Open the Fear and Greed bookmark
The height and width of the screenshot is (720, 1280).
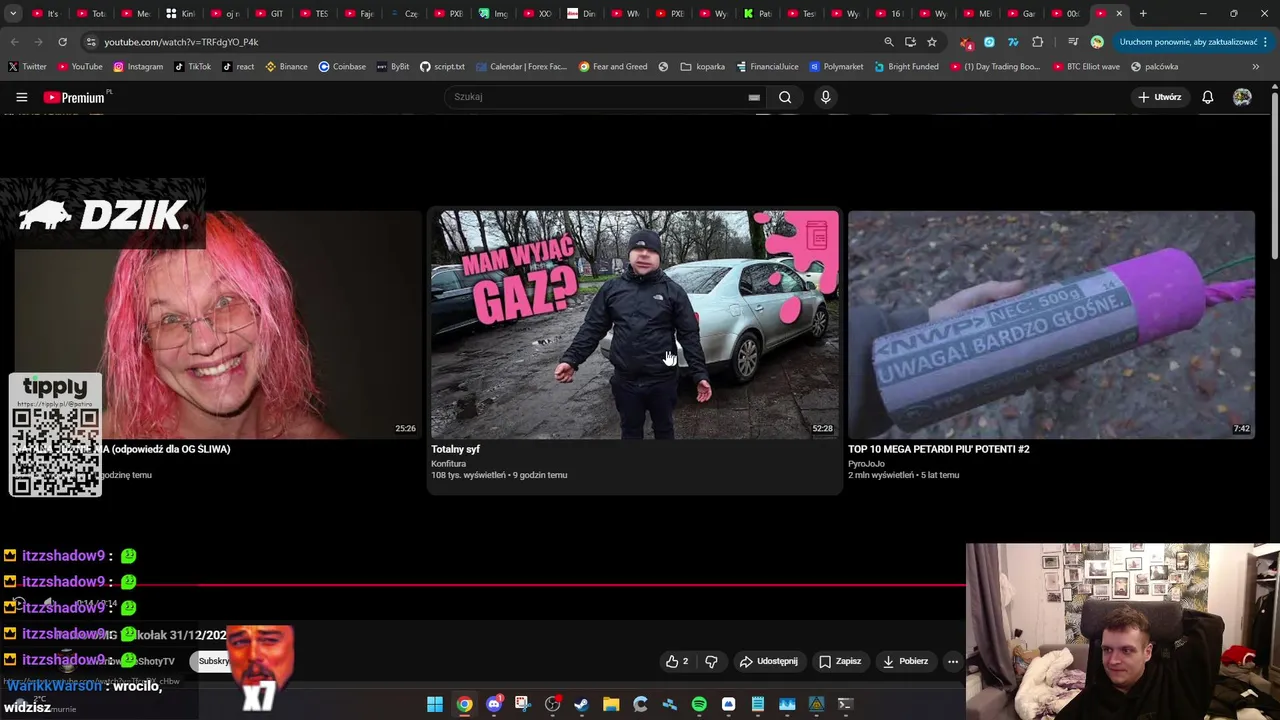coord(613,66)
